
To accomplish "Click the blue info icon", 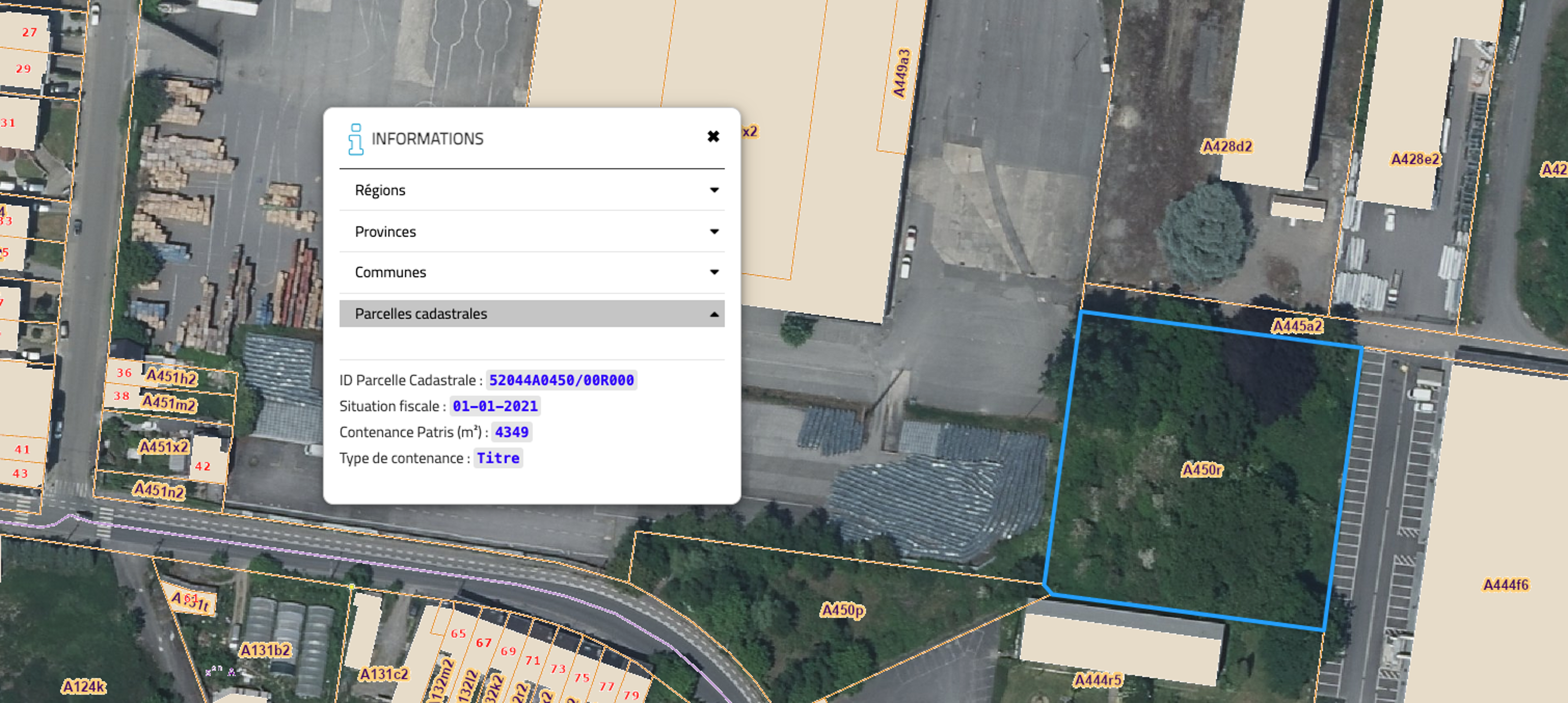I will click(x=355, y=140).
